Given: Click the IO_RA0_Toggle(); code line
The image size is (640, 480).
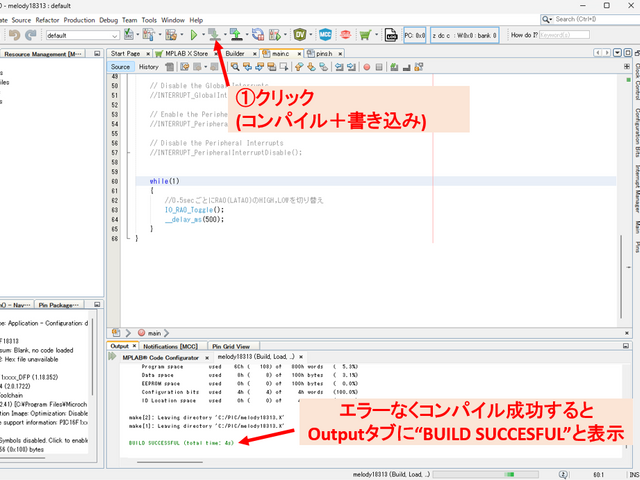Looking at the screenshot, I should [194, 210].
